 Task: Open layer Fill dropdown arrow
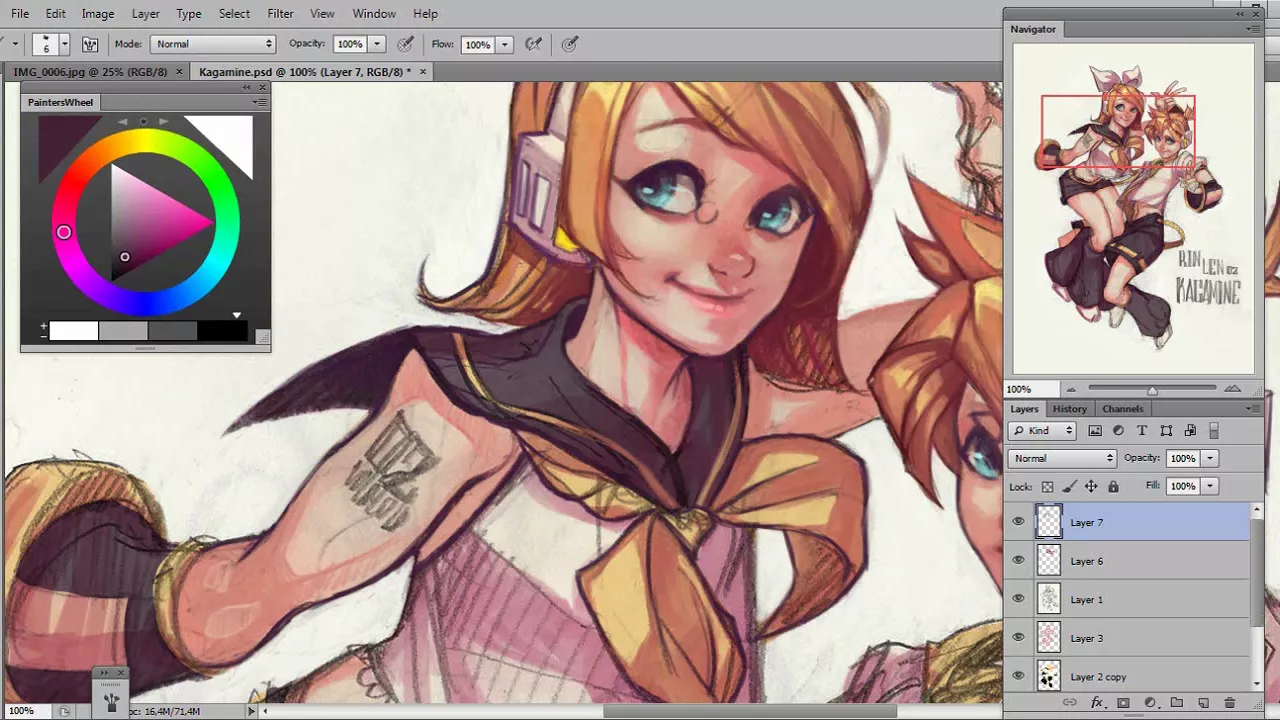pos(1210,486)
